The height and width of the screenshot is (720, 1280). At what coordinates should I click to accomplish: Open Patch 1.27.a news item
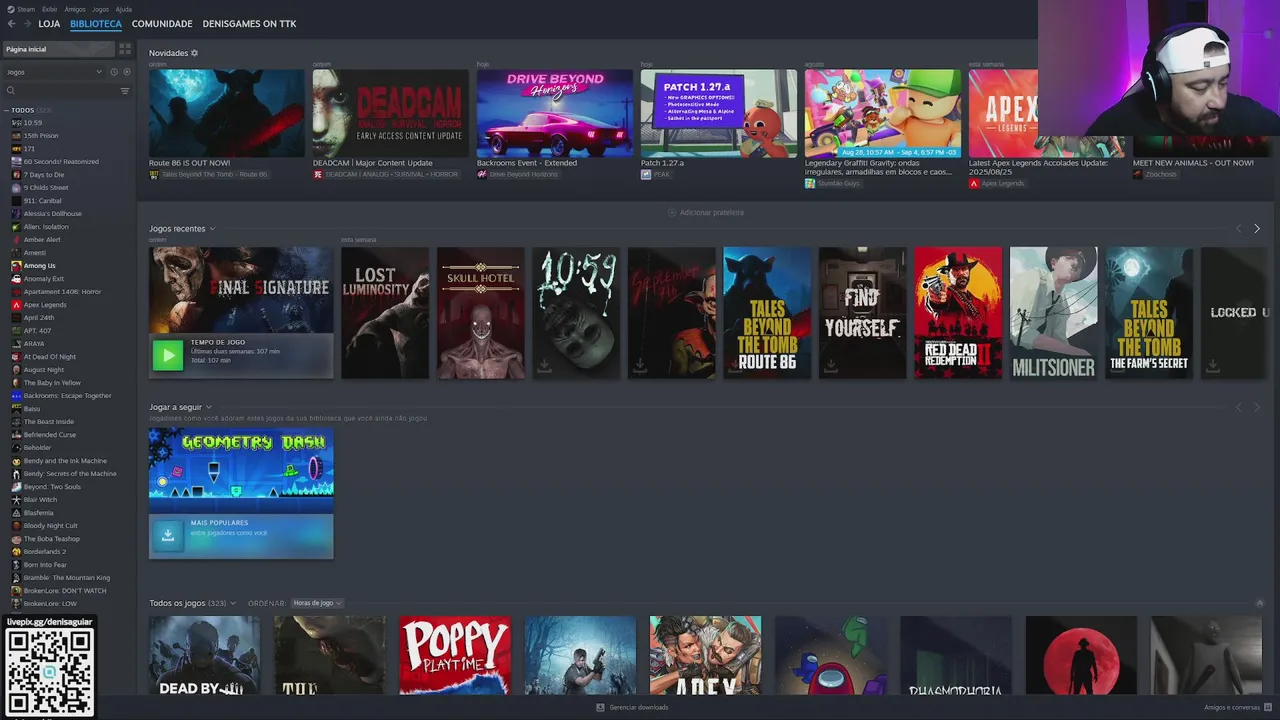pyautogui.click(x=719, y=113)
